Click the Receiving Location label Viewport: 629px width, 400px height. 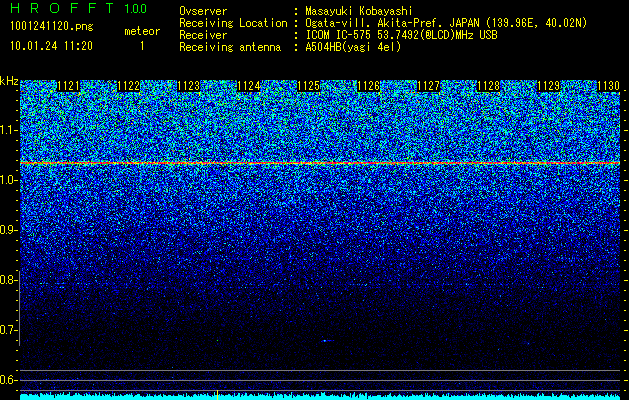point(233,23)
